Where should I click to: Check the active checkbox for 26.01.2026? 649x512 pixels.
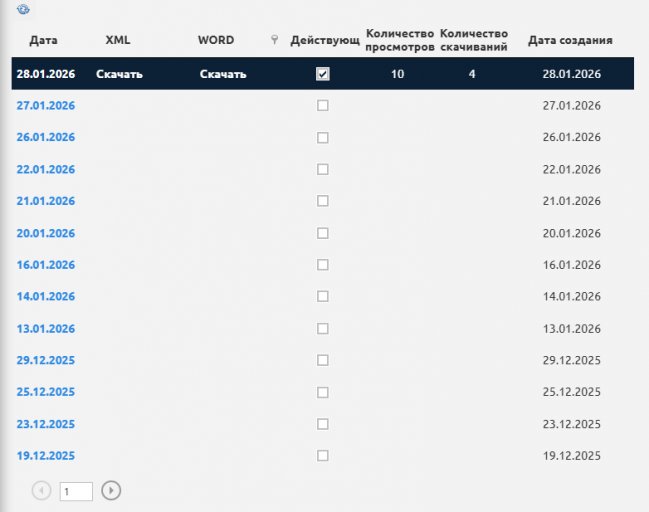tap(323, 137)
